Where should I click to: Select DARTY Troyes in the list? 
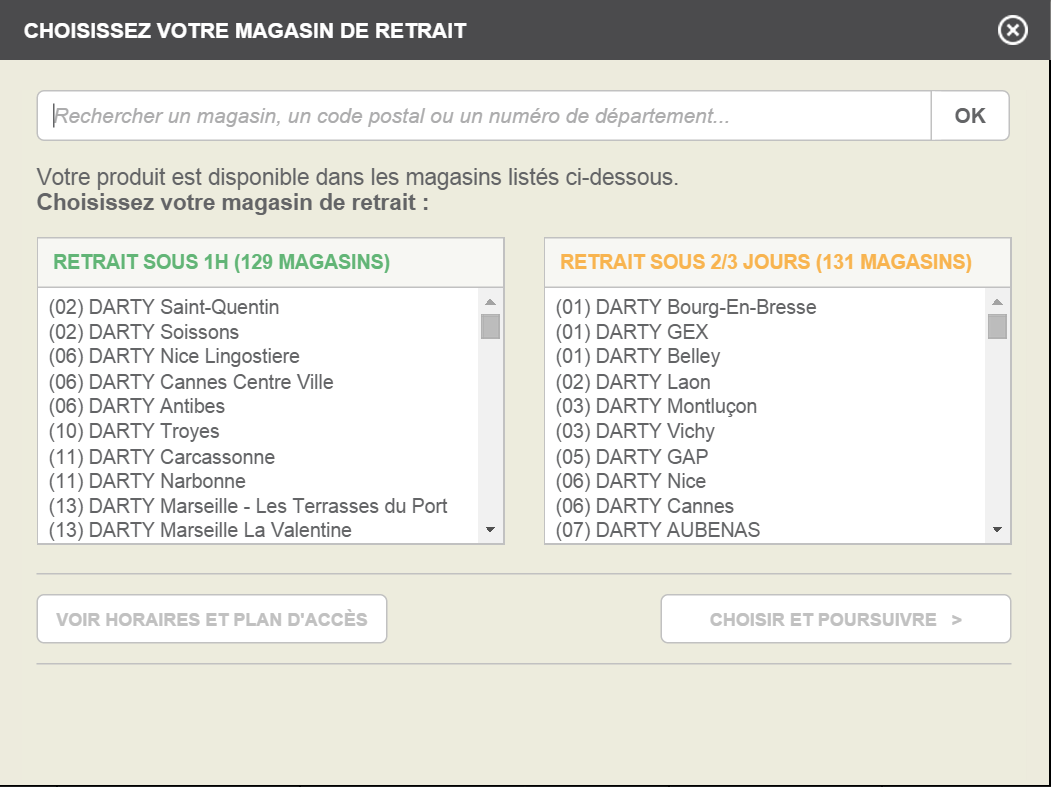coord(134,431)
